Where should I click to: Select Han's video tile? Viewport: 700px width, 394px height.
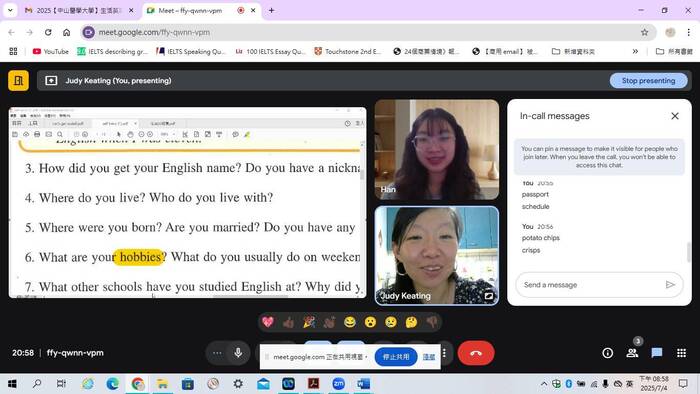click(x=437, y=149)
